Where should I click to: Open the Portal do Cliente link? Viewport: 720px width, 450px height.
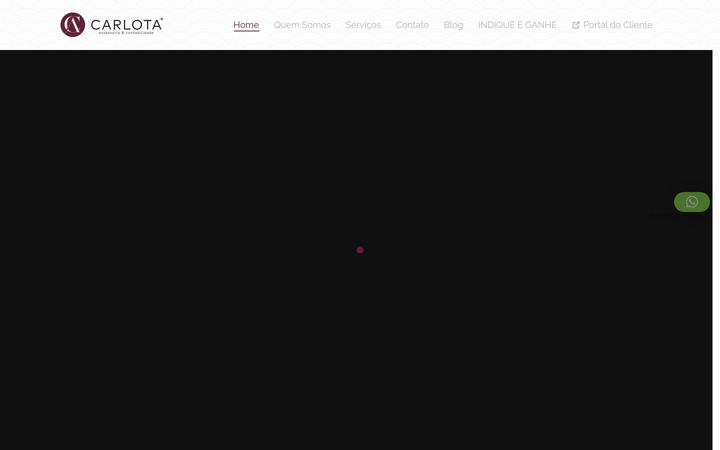(x=612, y=25)
